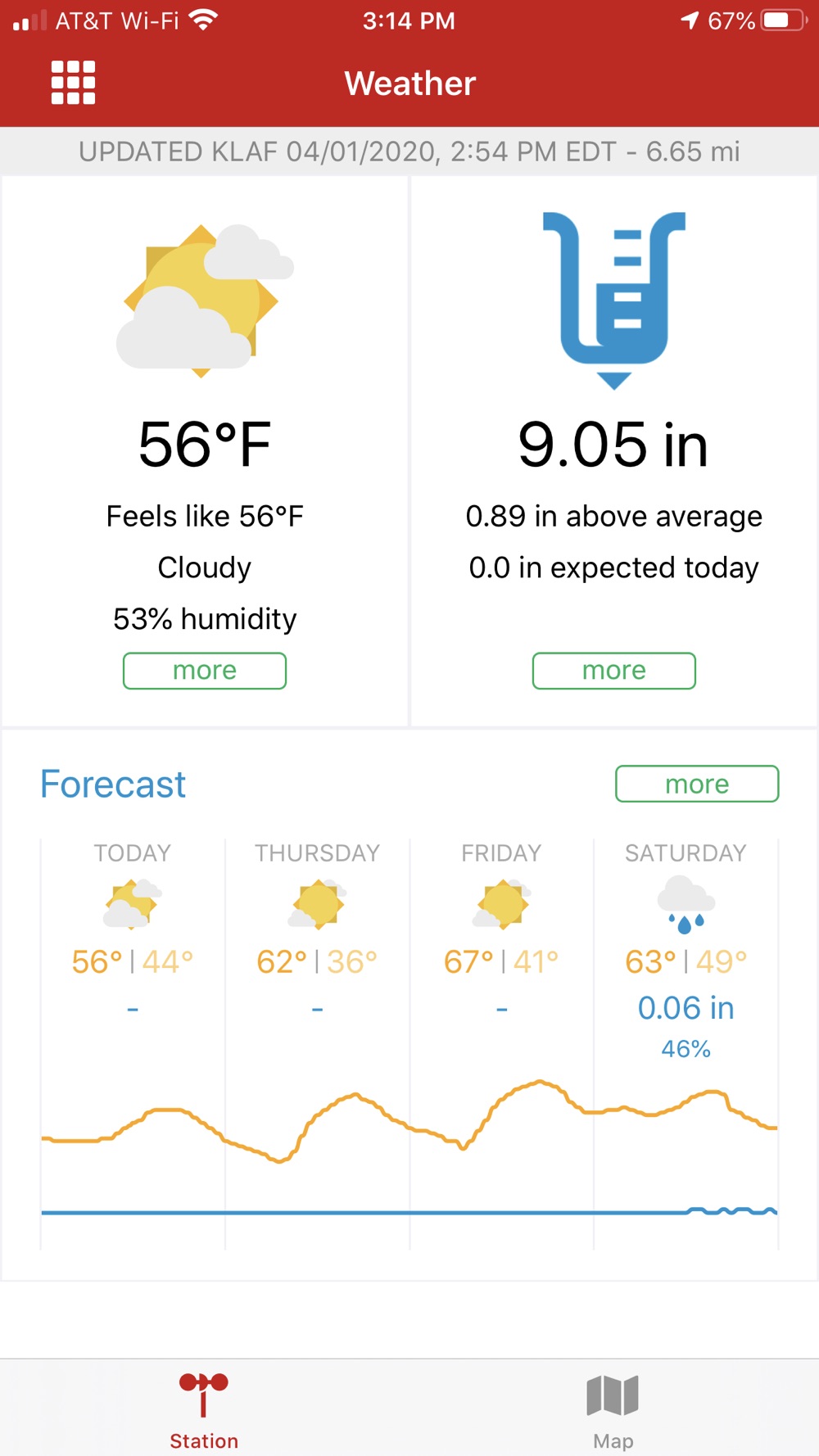Expand the Forecast with more button
Viewport: 819px width, 1456px height.
pos(697,784)
